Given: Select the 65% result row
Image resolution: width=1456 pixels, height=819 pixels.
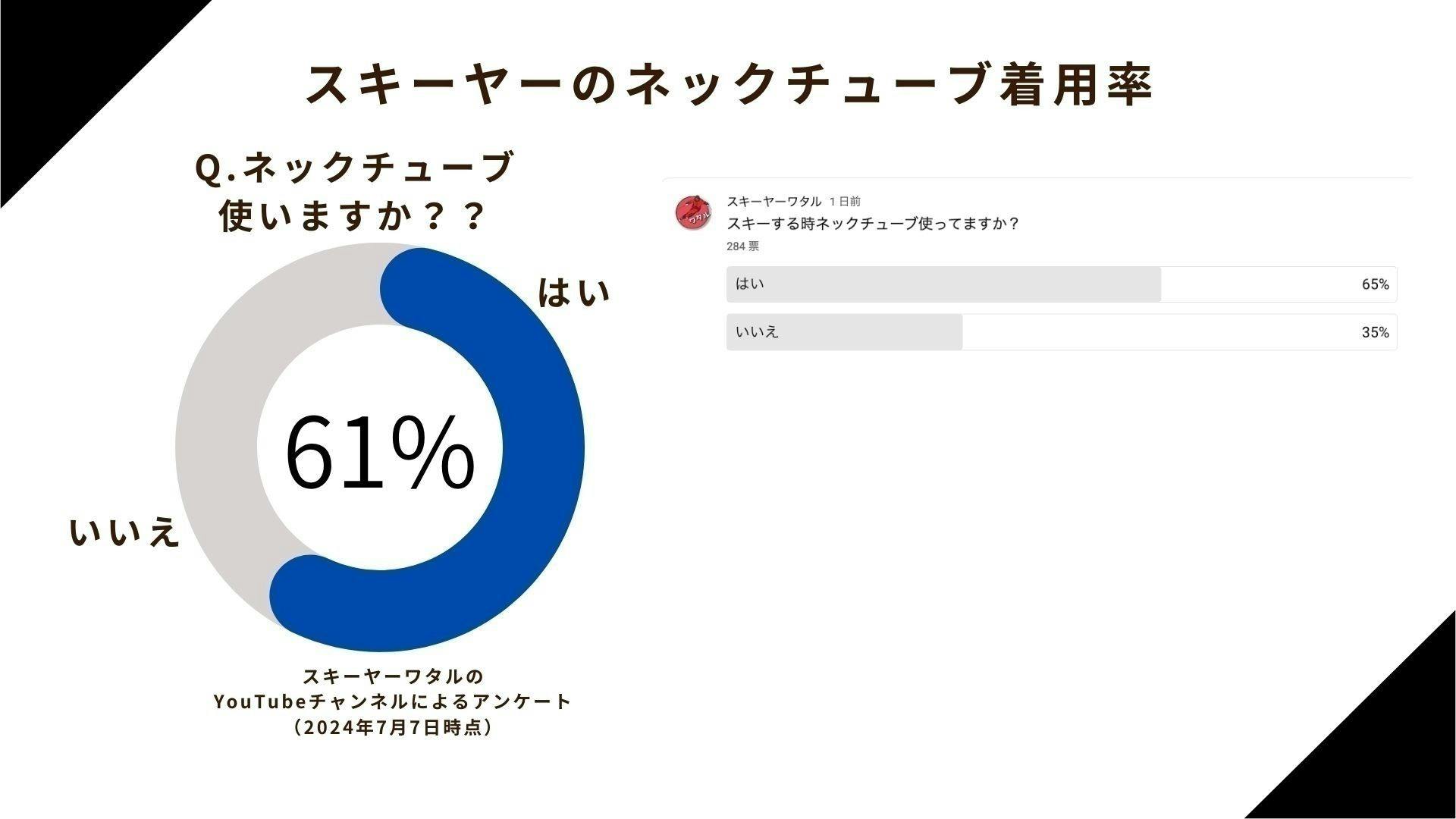Looking at the screenshot, I should click(1378, 284).
